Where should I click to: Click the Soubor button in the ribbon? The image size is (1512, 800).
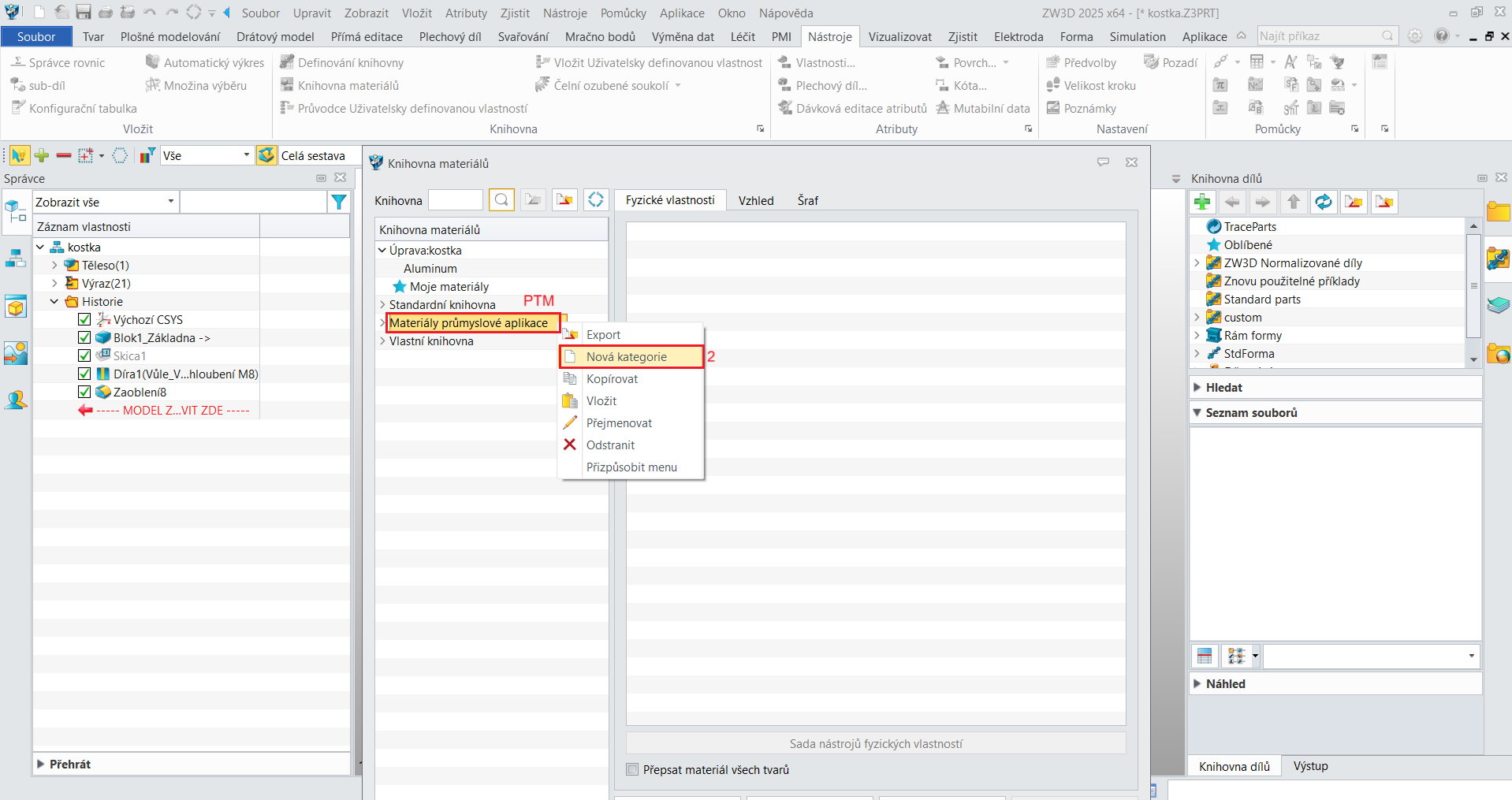pos(36,36)
